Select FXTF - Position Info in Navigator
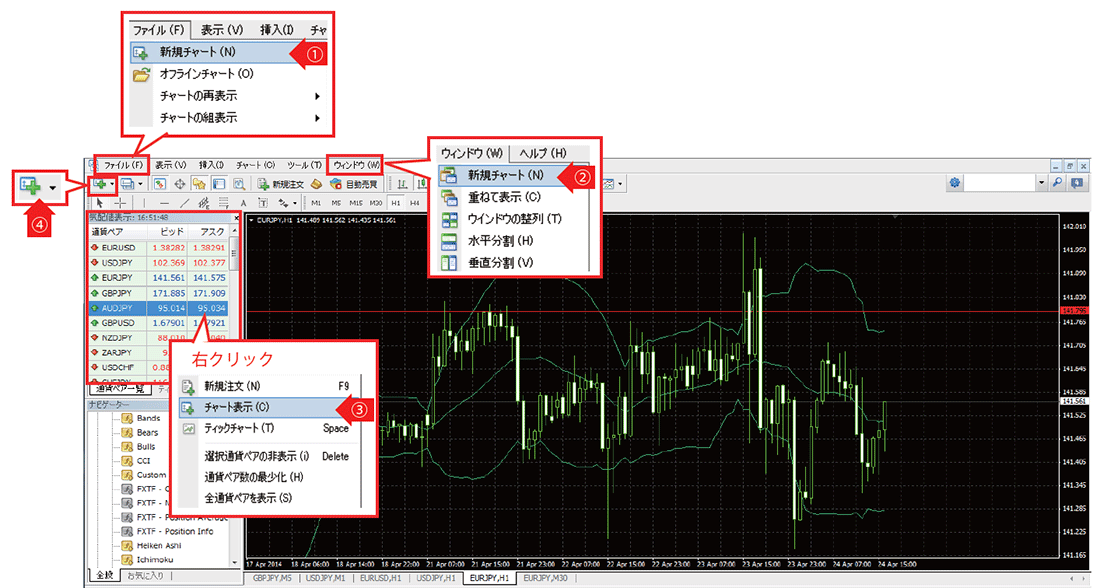 (175, 531)
